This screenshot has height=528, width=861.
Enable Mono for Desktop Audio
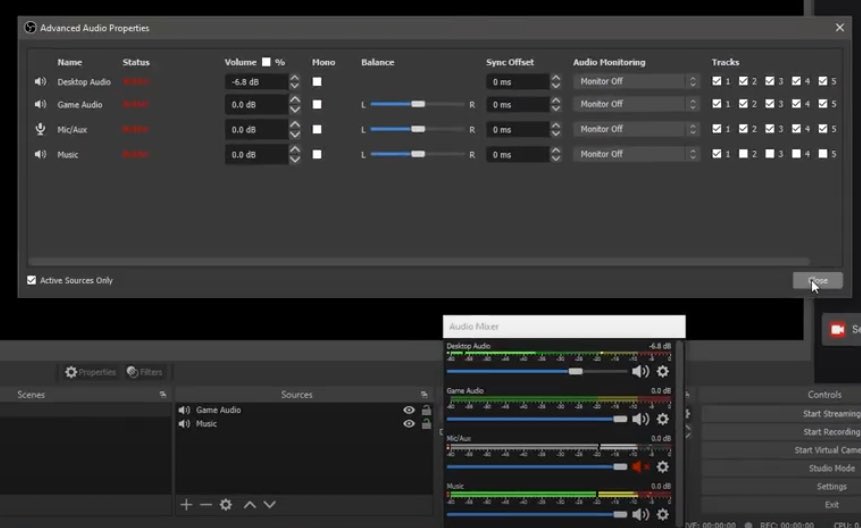(x=317, y=82)
